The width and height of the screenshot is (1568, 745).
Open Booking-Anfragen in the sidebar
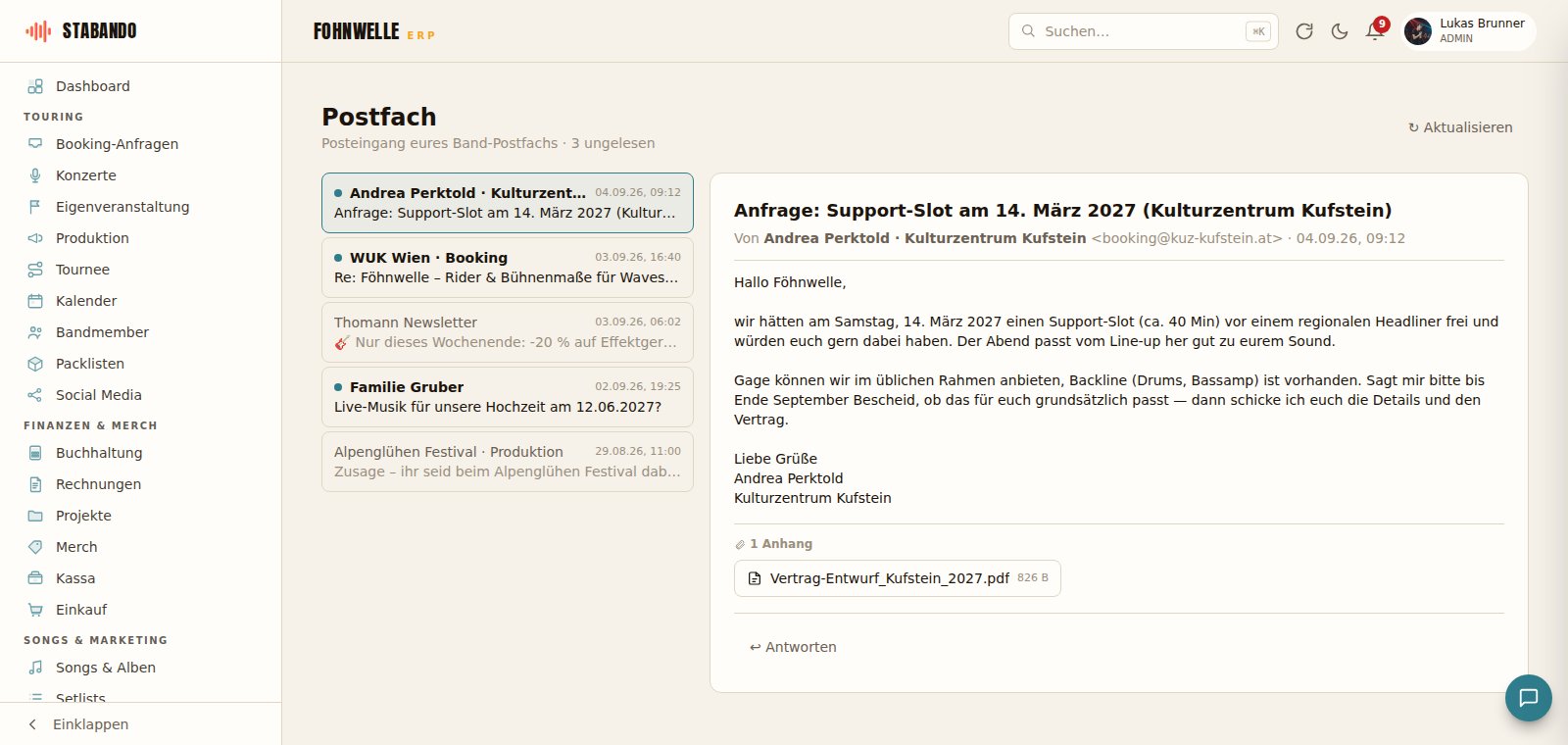click(x=141, y=144)
